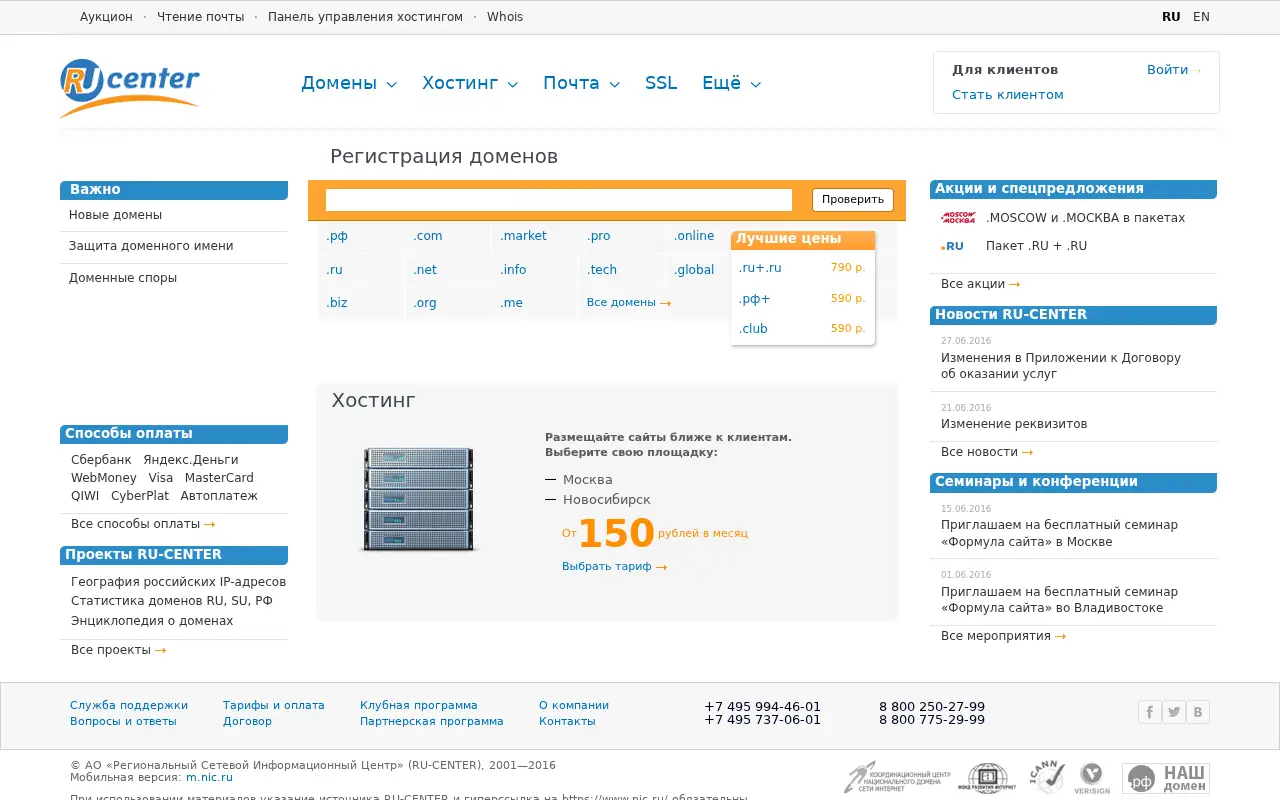Click the RU-Center logo
The width and height of the screenshot is (1280, 800).
click(130, 87)
